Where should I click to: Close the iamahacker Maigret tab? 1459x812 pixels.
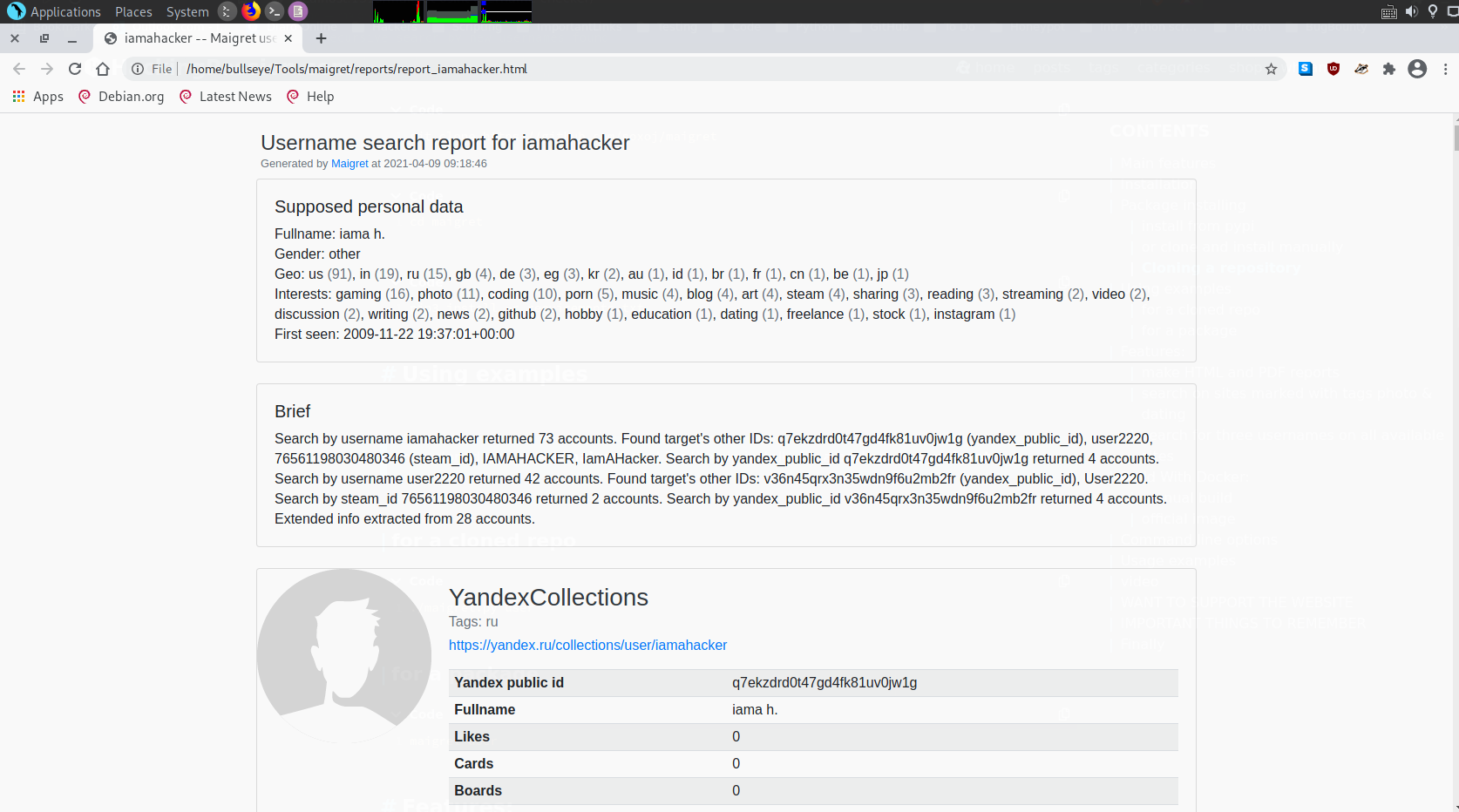pos(288,38)
